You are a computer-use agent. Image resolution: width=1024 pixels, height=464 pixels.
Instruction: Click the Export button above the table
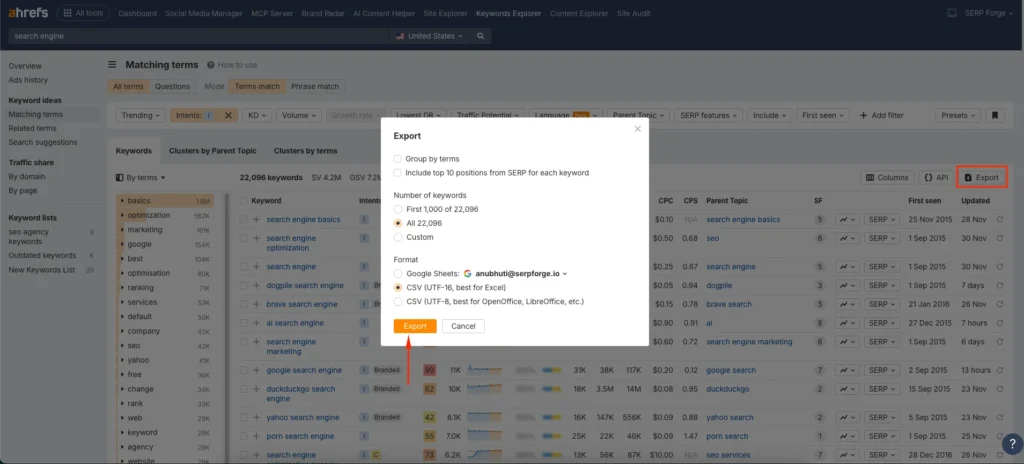982,177
